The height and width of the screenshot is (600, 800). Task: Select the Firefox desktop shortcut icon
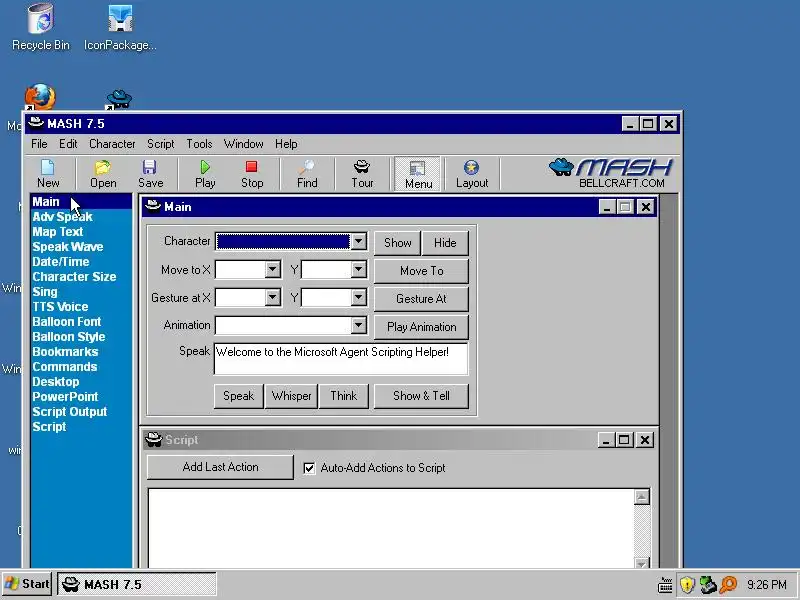click(x=40, y=97)
